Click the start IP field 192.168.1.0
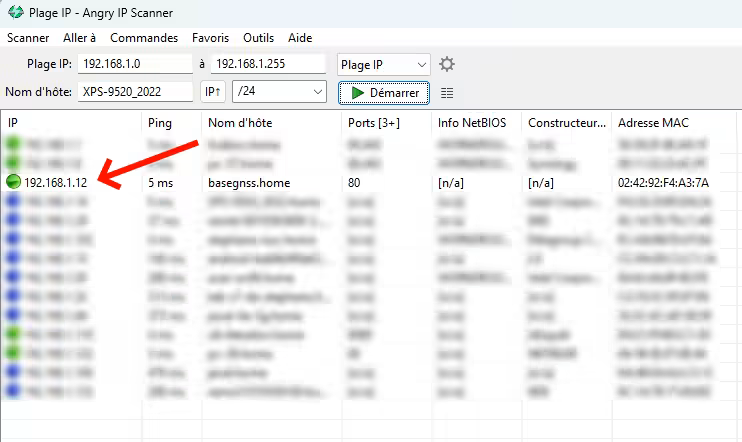Screen dimensions: 742x442 pyautogui.click(x=135, y=64)
